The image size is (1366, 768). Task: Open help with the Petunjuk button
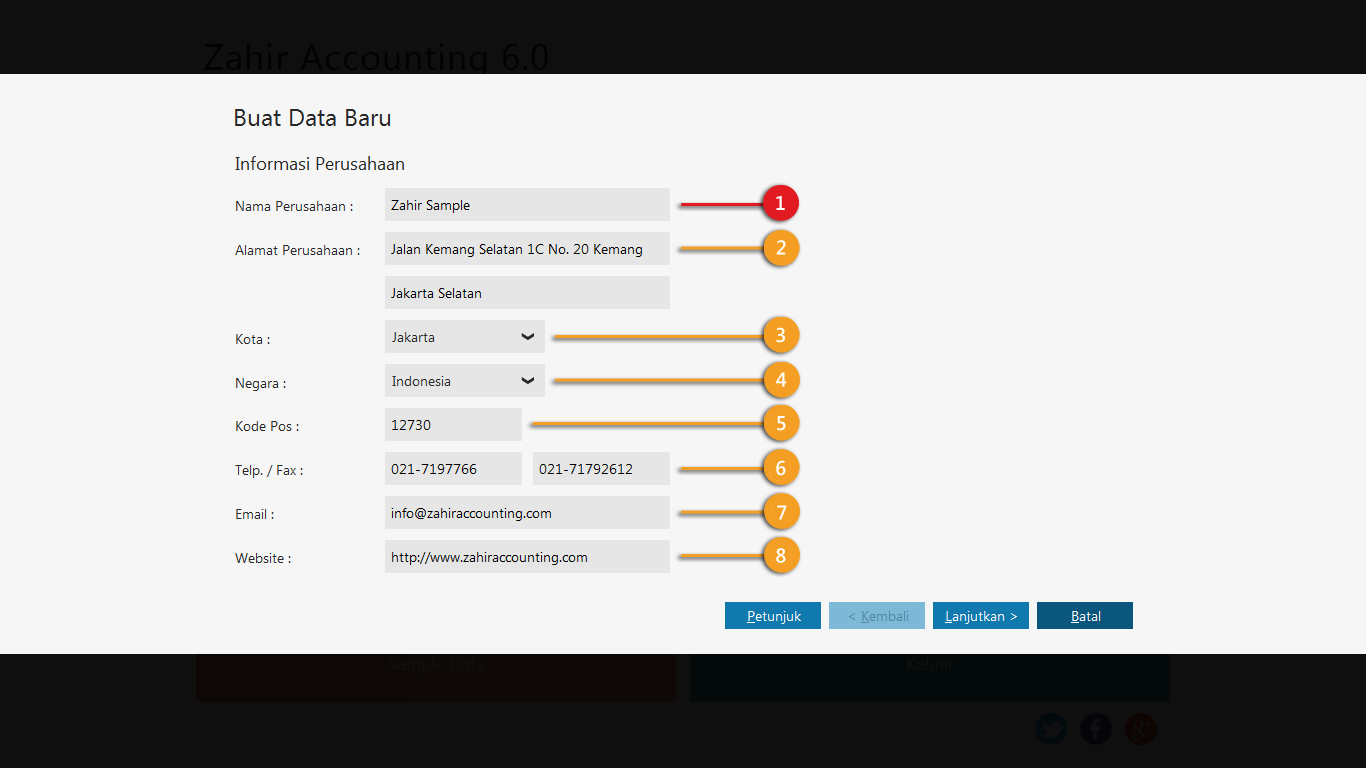(773, 616)
